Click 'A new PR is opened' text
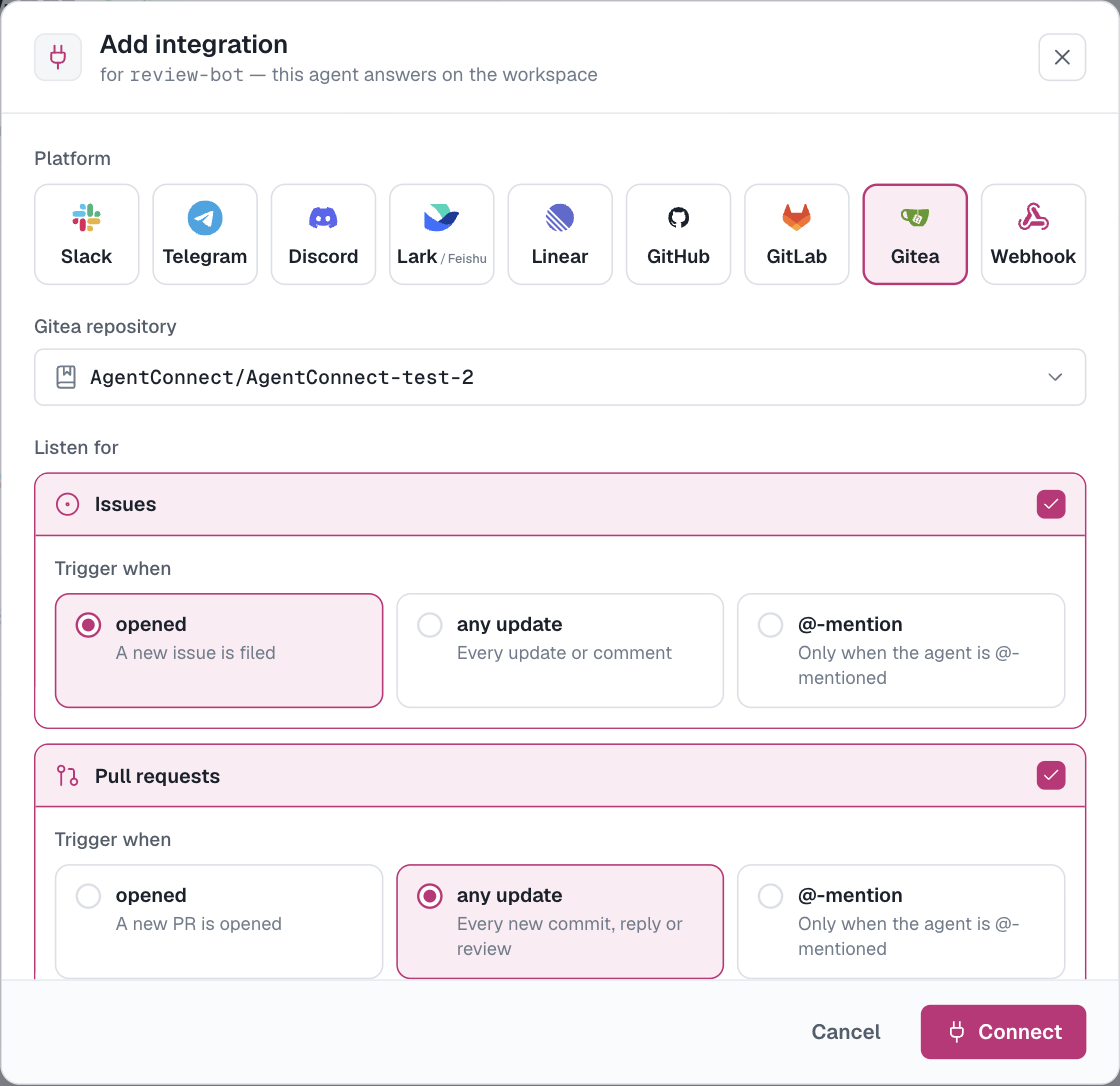1120x1086 pixels. pyautogui.click(x=199, y=924)
